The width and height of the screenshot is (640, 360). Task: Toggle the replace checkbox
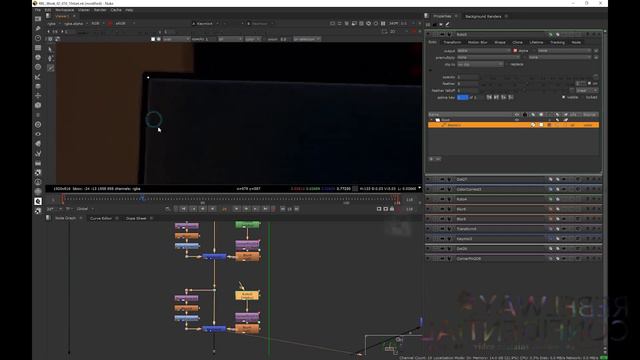(507, 64)
